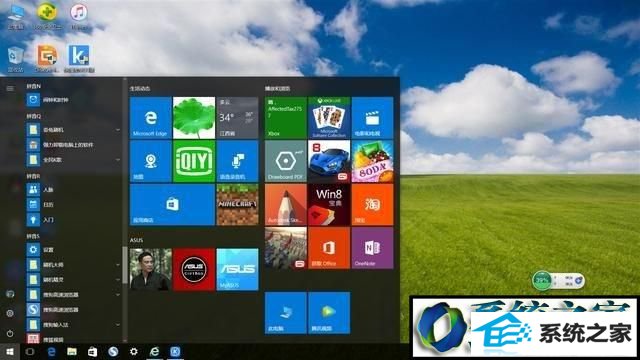The height and width of the screenshot is (360, 640).
Task: Click the Windows Start button on taskbar
Action: pyautogui.click(x=9, y=351)
